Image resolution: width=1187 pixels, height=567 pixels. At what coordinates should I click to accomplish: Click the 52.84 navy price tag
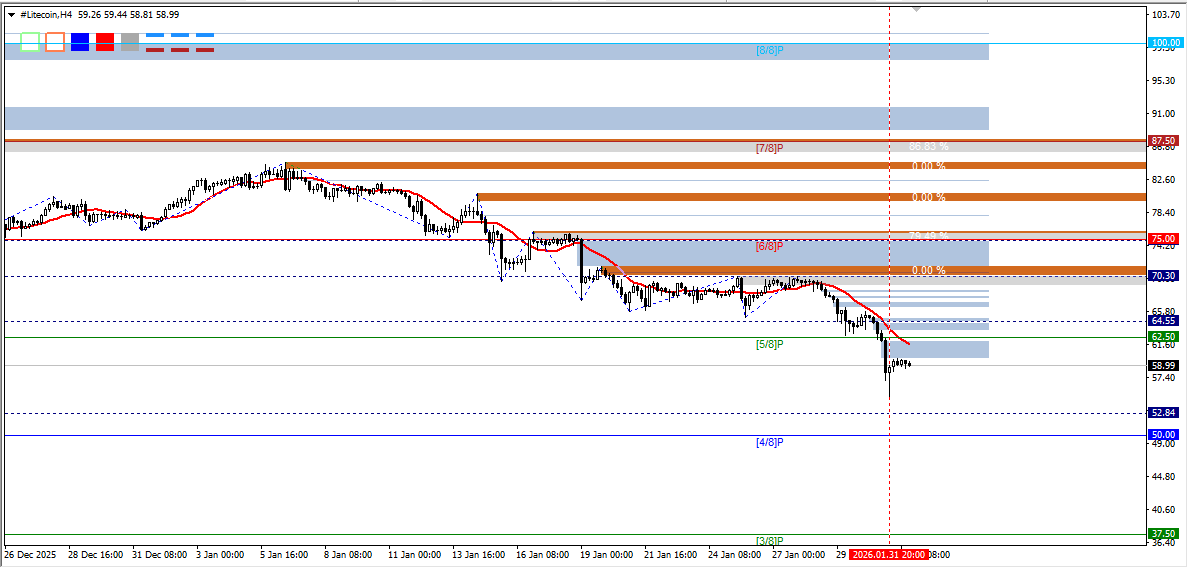(x=1163, y=413)
